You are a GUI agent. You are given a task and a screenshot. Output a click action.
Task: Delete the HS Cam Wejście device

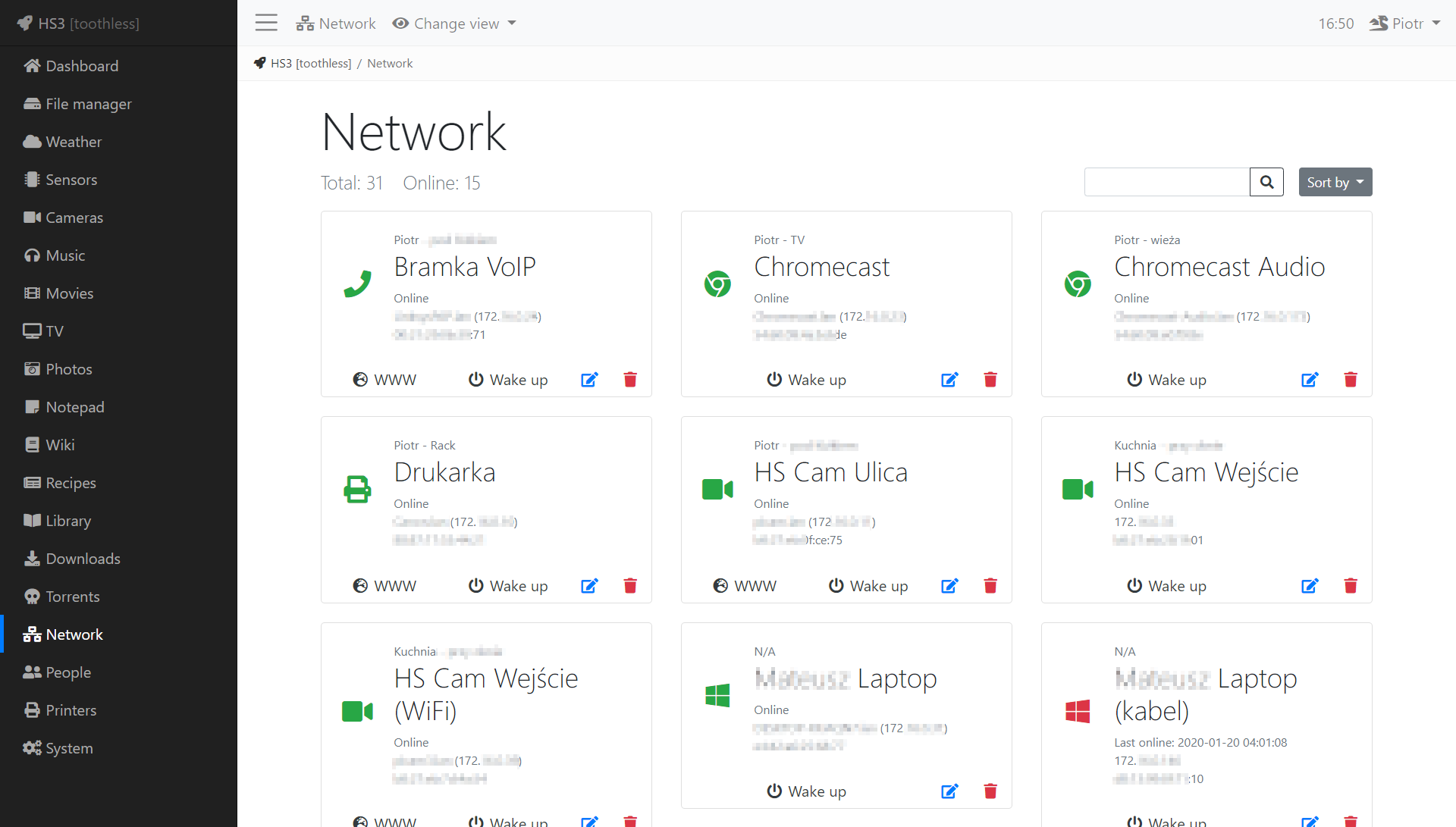[1351, 586]
